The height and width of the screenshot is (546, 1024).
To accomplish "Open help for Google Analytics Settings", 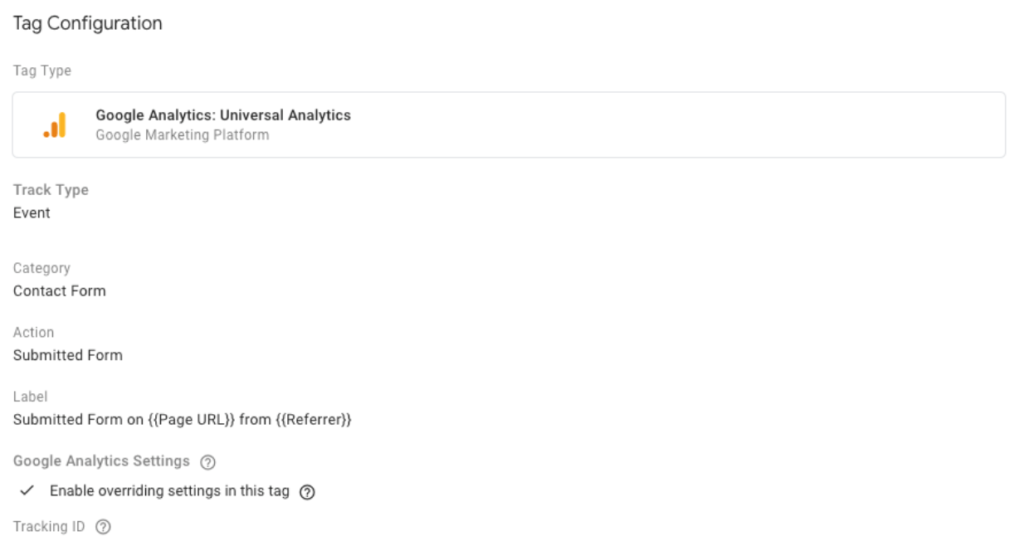I will coord(208,462).
